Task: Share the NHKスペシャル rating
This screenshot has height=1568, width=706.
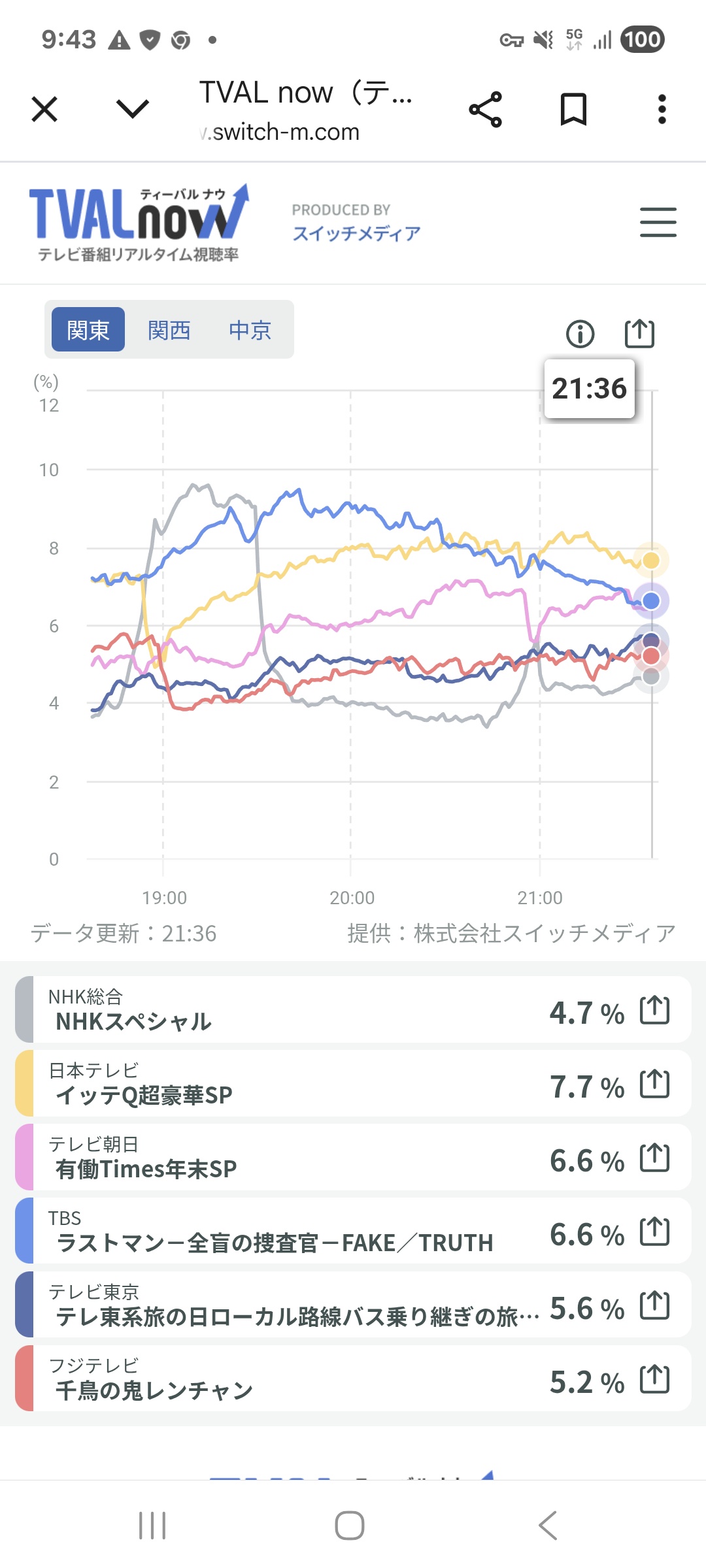Action: [x=654, y=1010]
